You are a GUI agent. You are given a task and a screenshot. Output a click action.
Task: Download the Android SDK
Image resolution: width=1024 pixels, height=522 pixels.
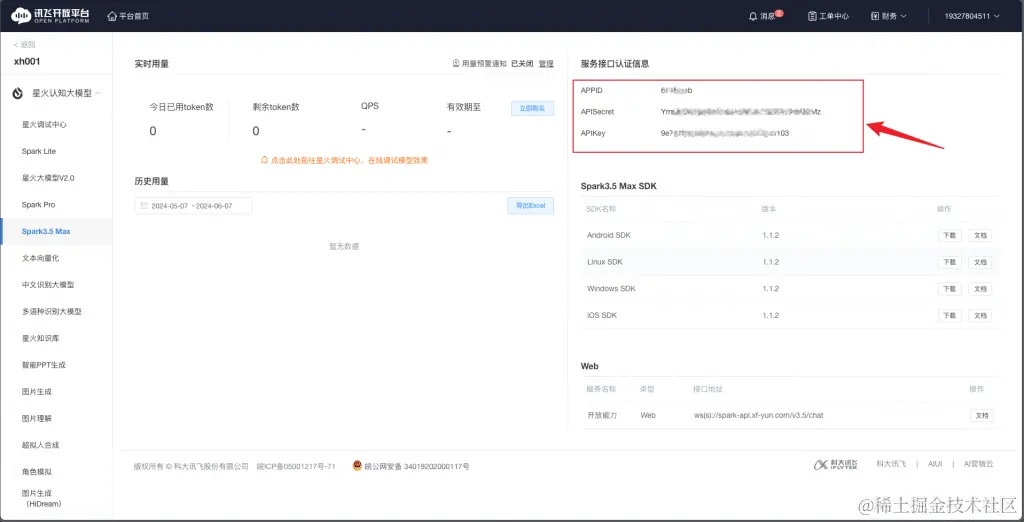pos(950,235)
